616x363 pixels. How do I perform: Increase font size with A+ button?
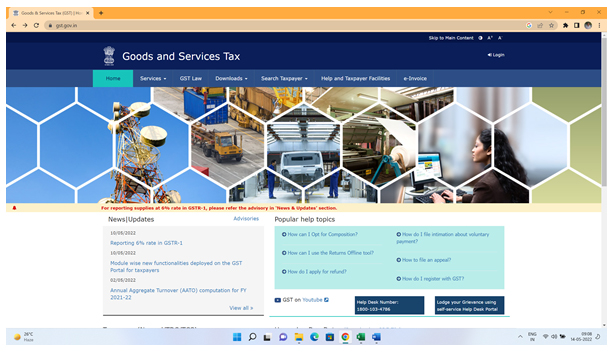490,38
